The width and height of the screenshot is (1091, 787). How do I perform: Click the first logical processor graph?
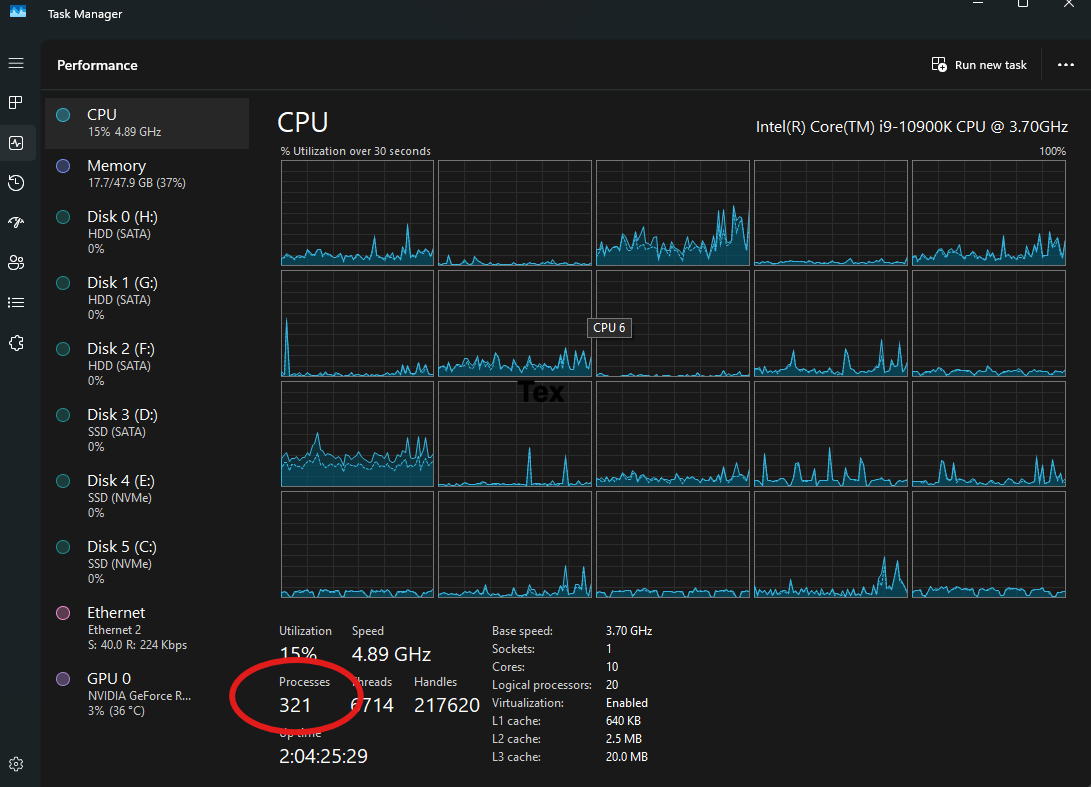tap(357, 212)
